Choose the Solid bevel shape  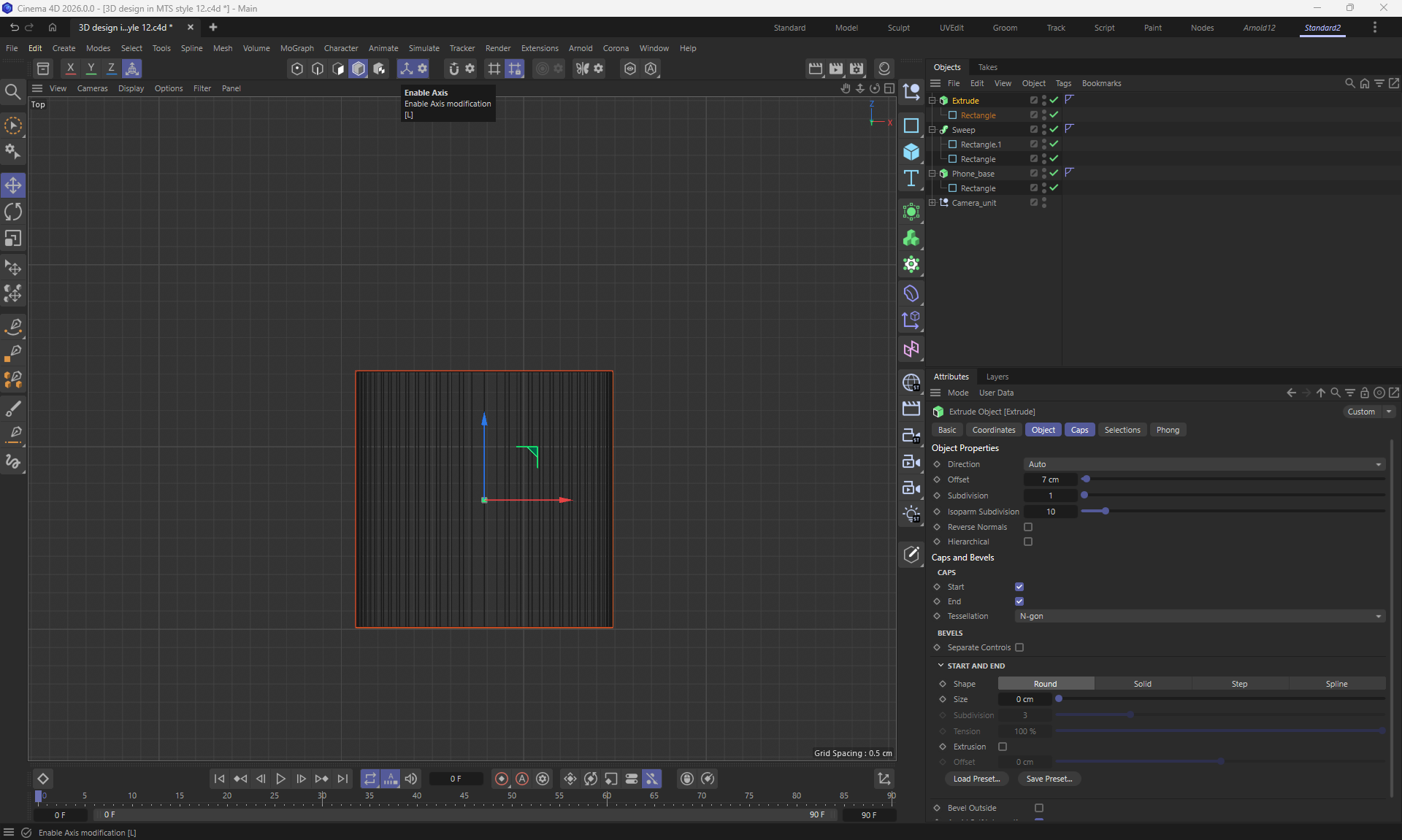(x=1142, y=684)
